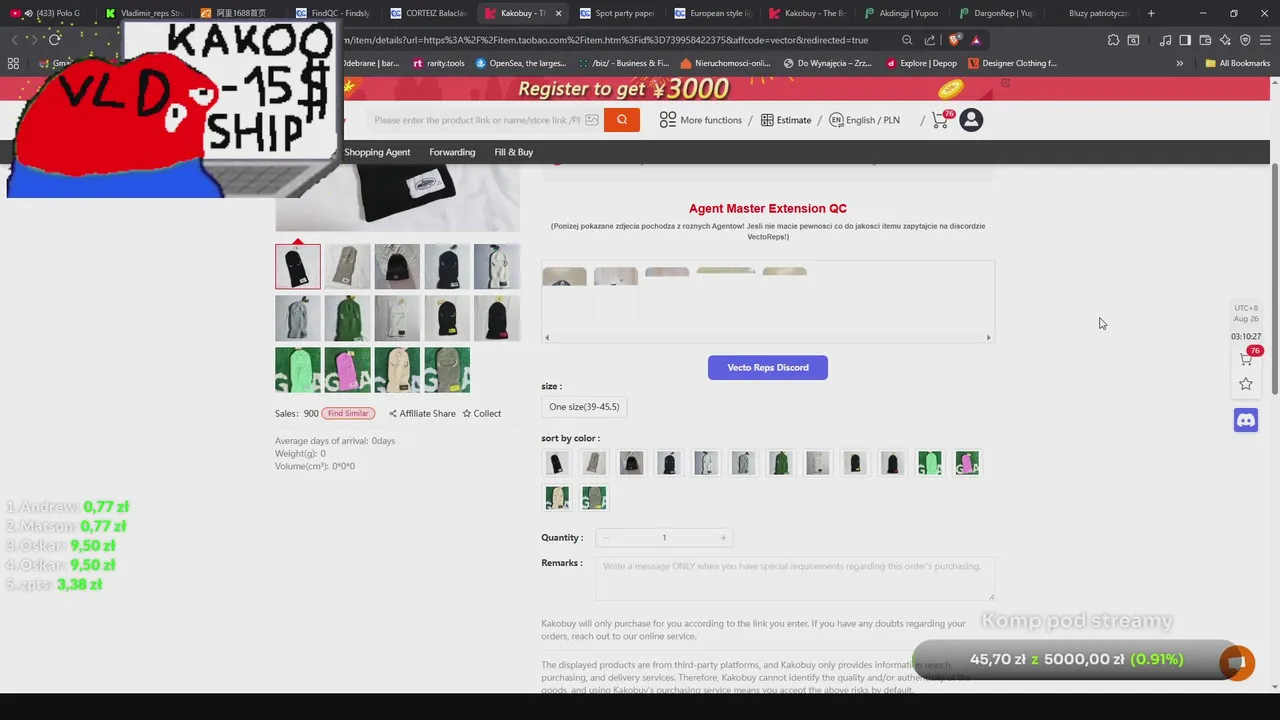Select the grey balaclava thumbnail in the first row
The image size is (1280, 720).
(x=347, y=266)
